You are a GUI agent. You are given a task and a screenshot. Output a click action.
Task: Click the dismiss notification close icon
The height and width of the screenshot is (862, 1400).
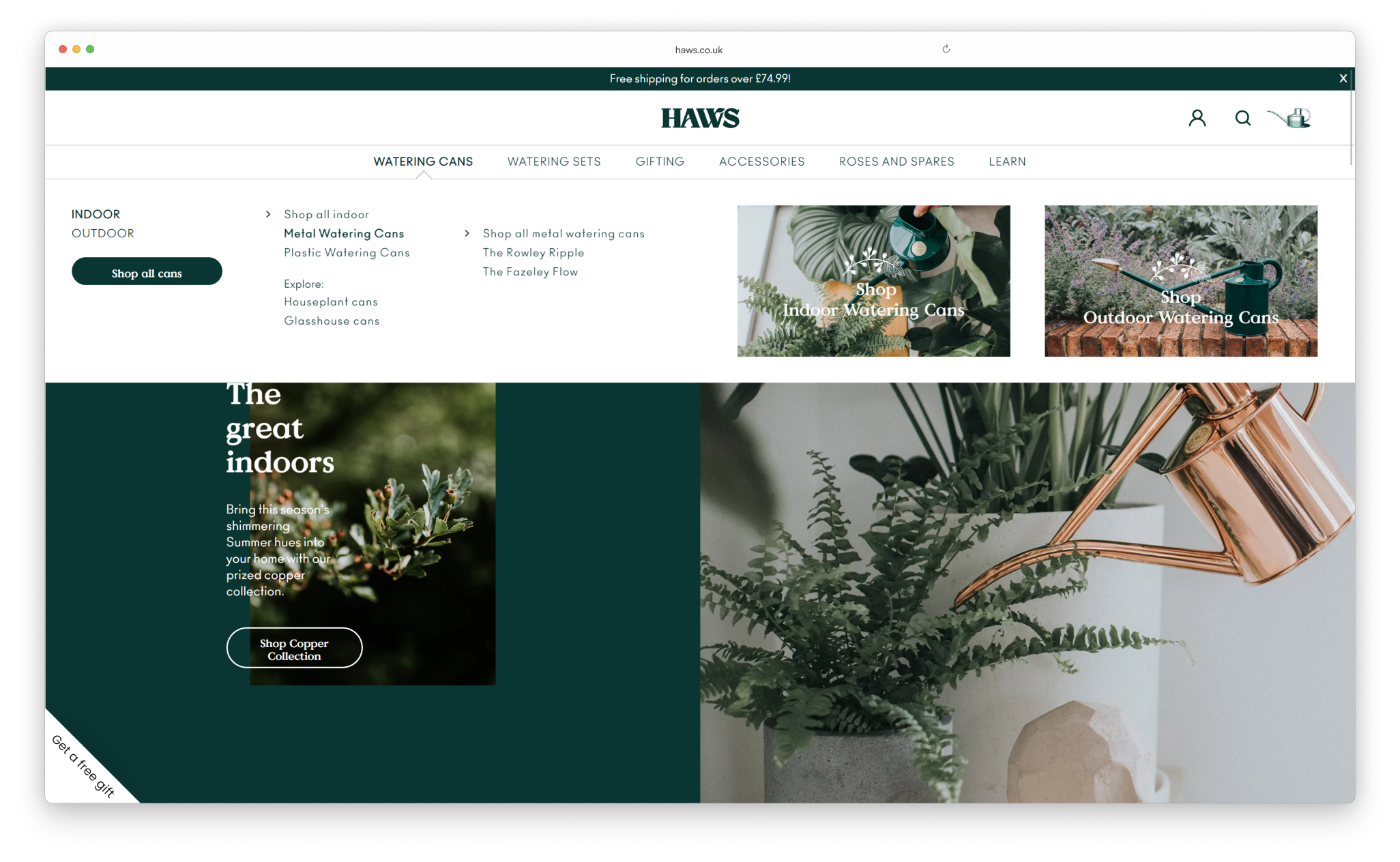(1344, 78)
